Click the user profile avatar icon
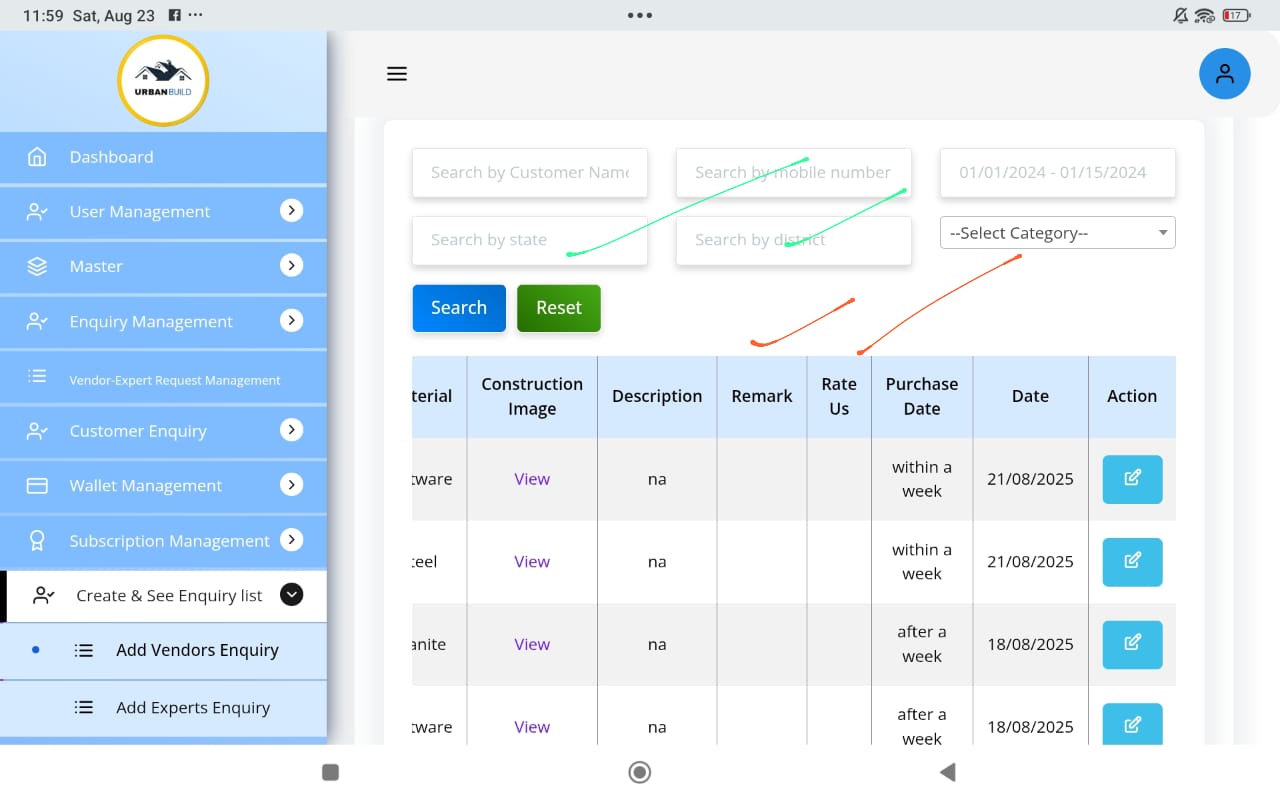Screen dimensions: 1280x800 [1224, 74]
